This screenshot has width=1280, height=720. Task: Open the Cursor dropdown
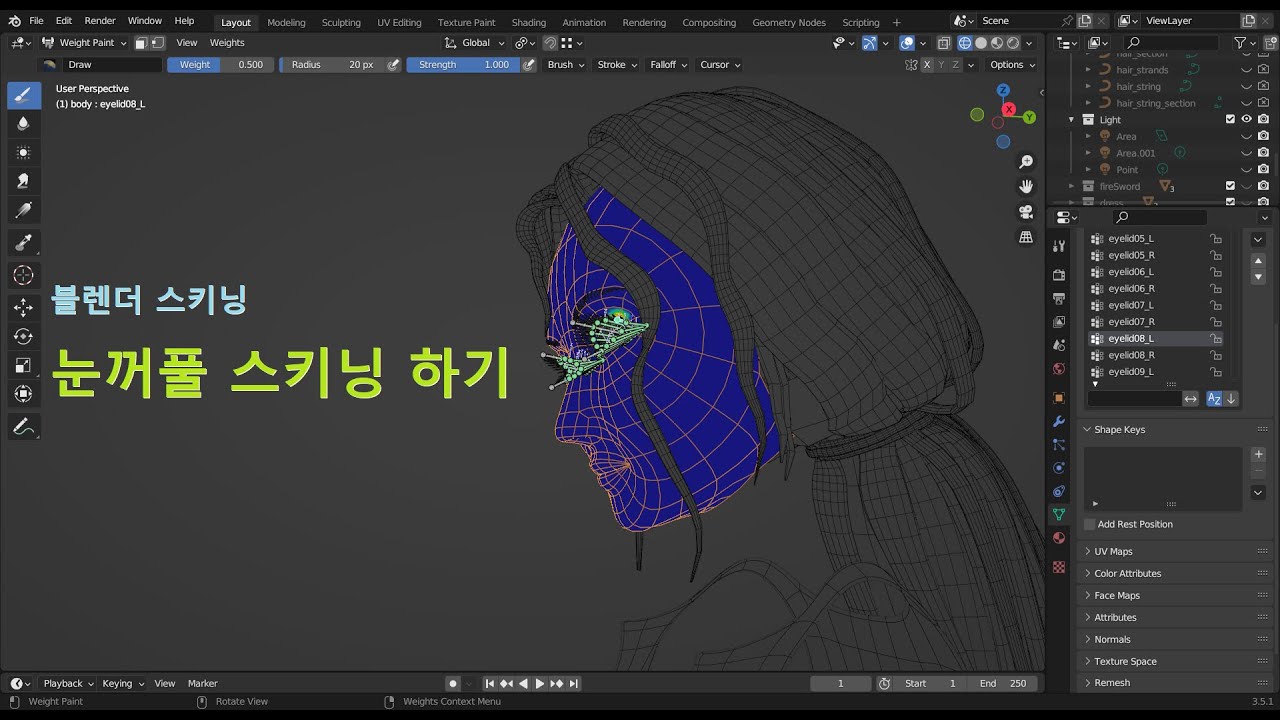click(720, 65)
